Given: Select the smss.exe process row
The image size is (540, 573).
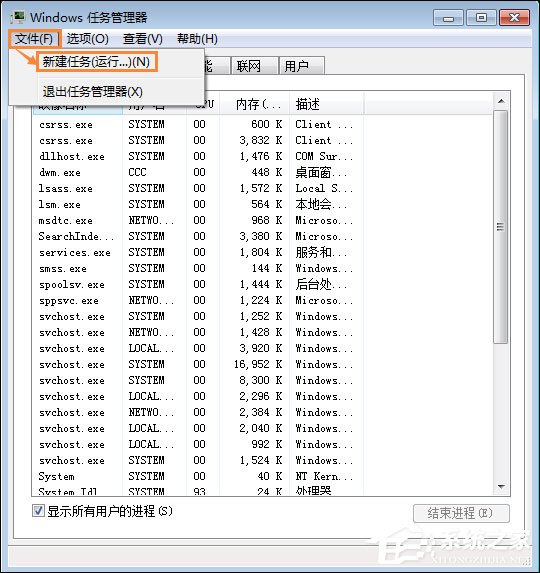Looking at the screenshot, I should 197,269.
